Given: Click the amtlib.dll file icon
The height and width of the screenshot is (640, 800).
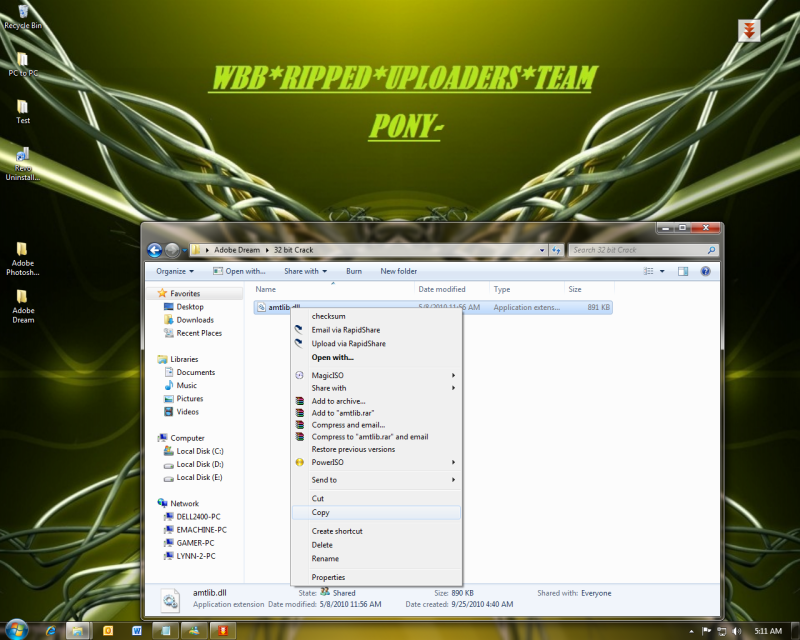Looking at the screenshot, I should (261, 307).
